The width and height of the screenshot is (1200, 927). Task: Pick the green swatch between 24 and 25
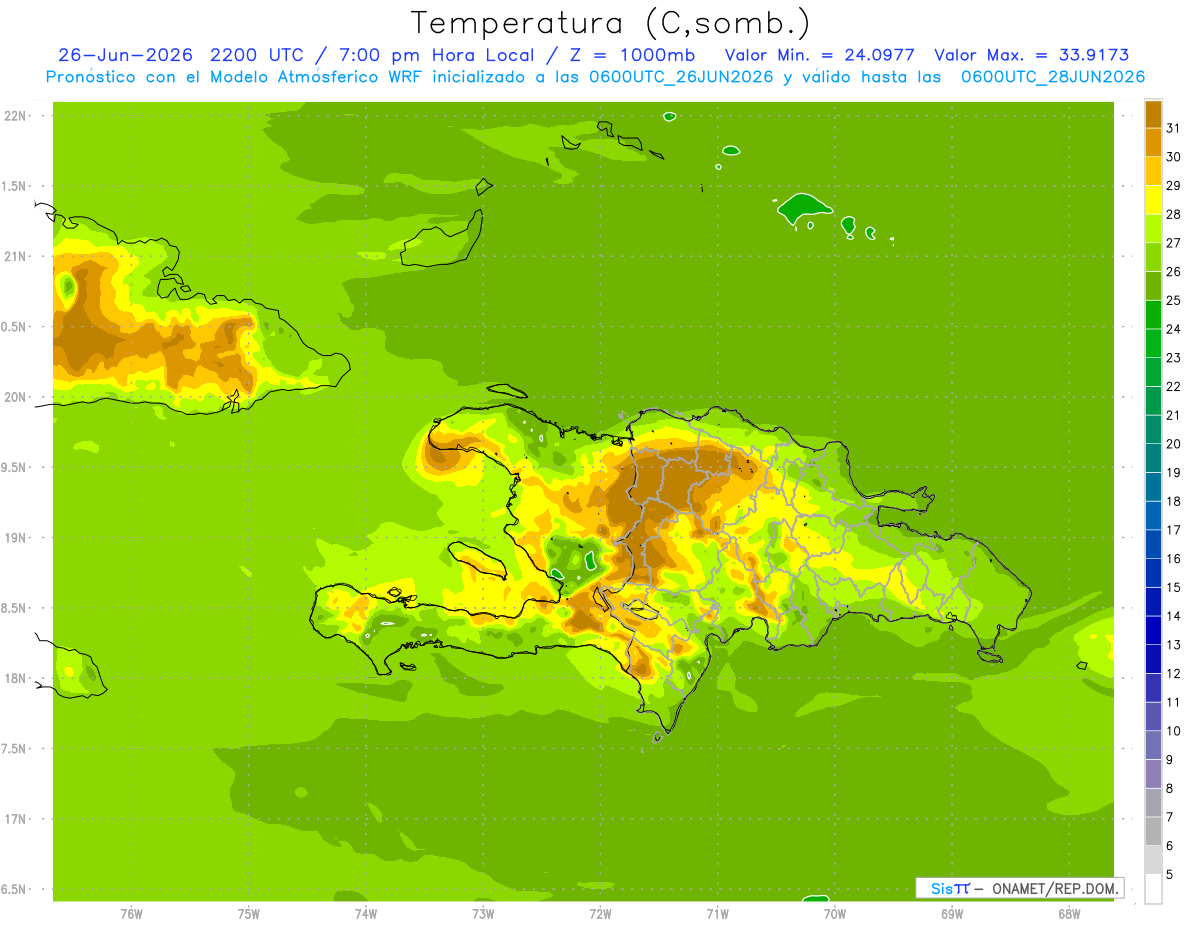[1153, 314]
